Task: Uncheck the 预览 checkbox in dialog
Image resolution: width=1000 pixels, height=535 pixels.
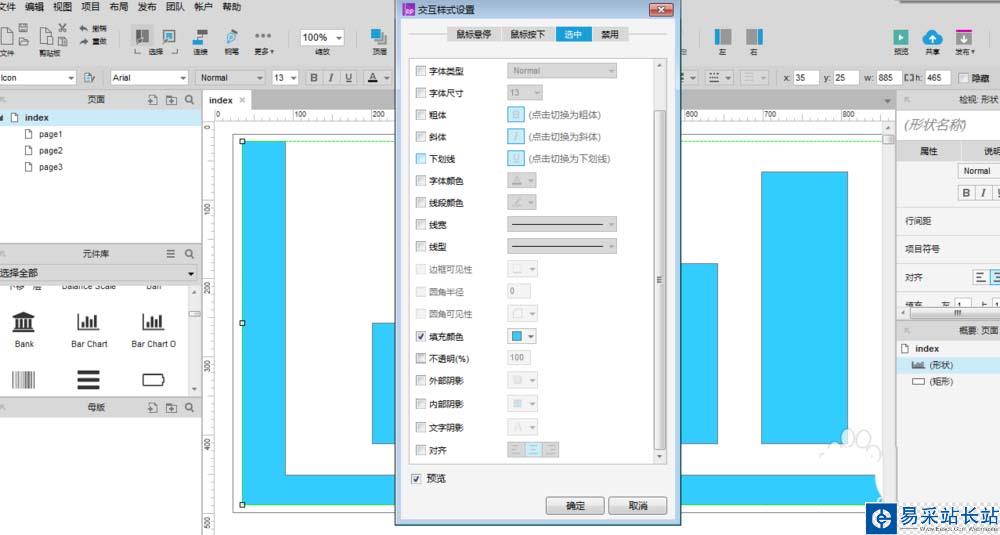Action: [x=416, y=478]
